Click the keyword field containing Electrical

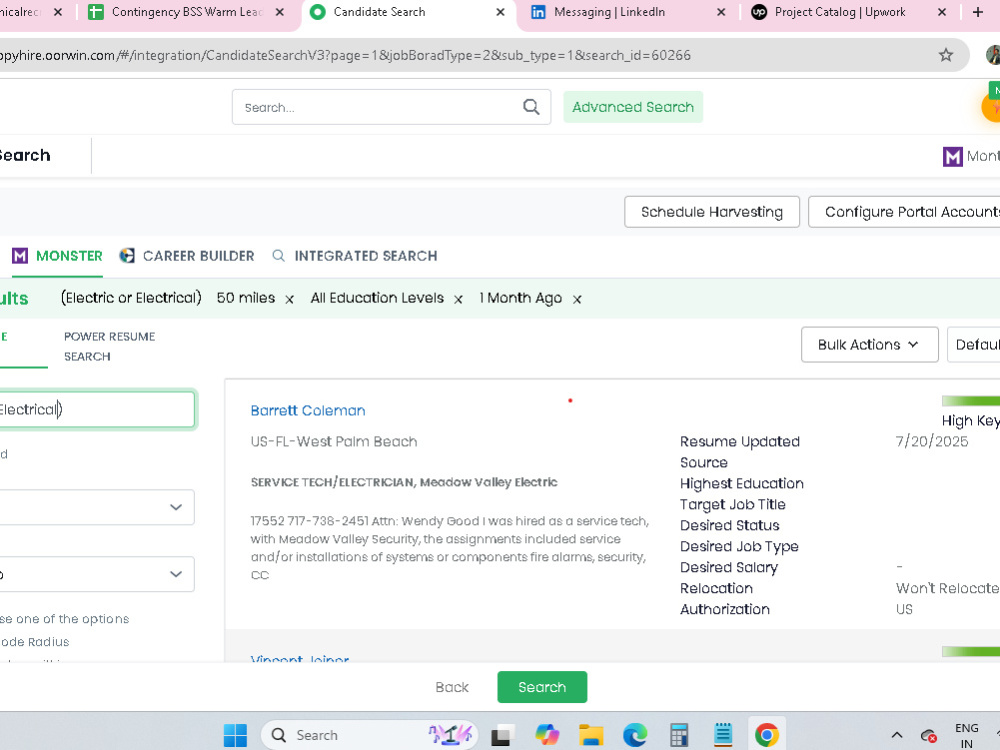[96, 409]
